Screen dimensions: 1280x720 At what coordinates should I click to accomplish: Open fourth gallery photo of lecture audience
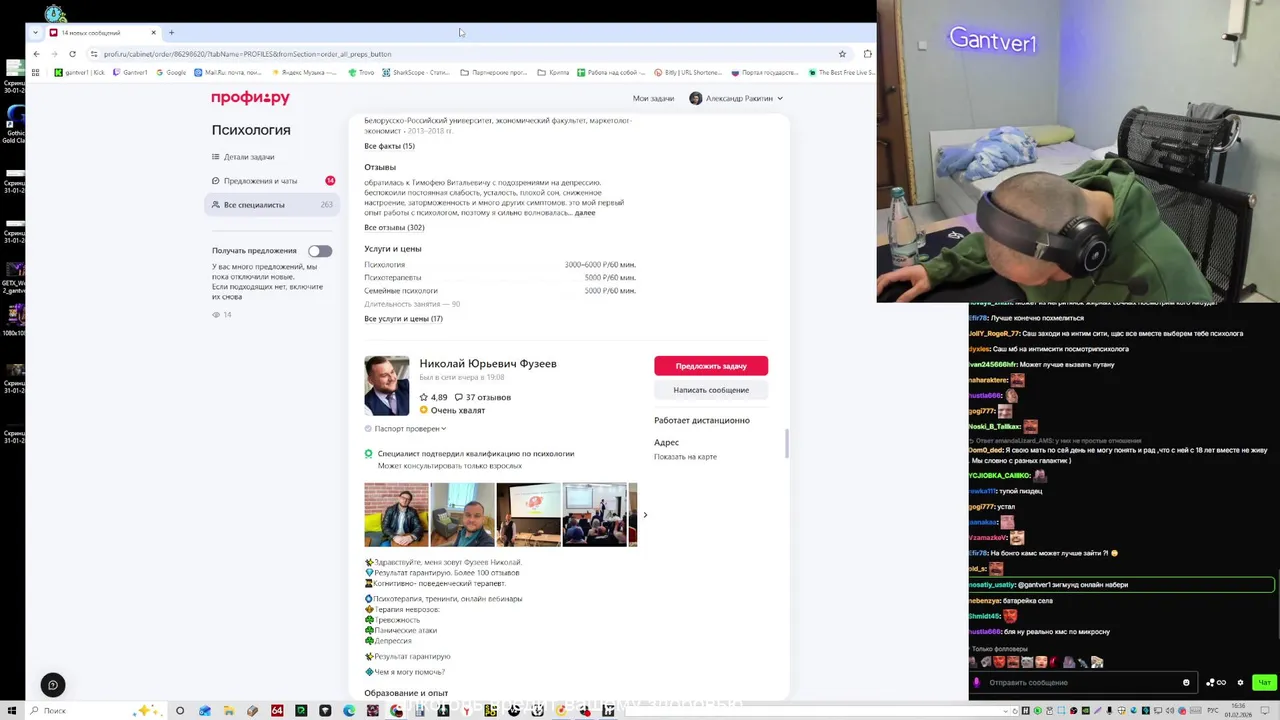[x=594, y=515]
